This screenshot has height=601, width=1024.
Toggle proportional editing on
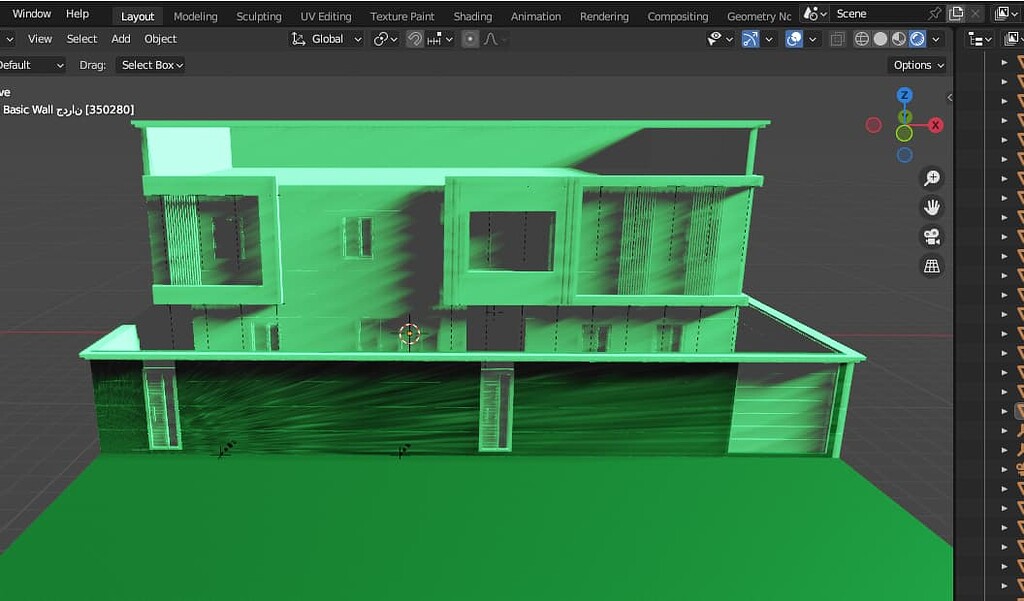tap(468, 38)
